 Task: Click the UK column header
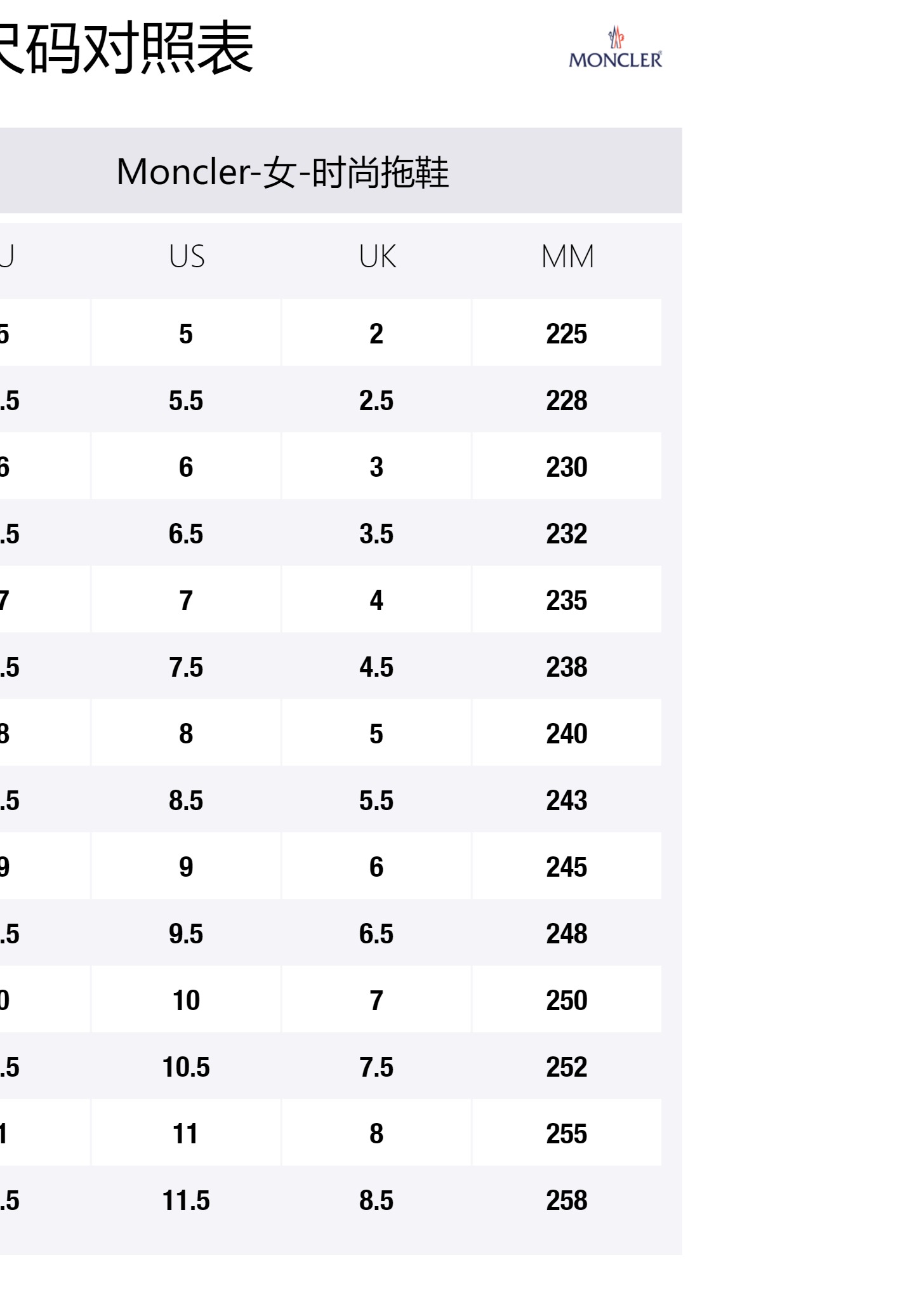coord(377,256)
